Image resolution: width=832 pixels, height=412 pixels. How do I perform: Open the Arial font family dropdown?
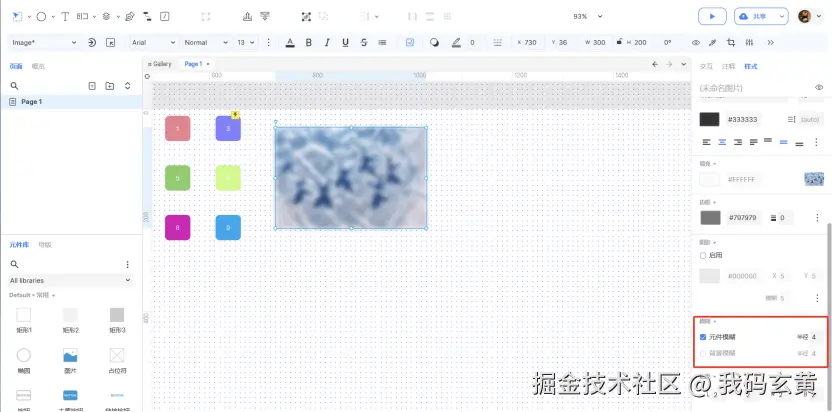(153, 42)
